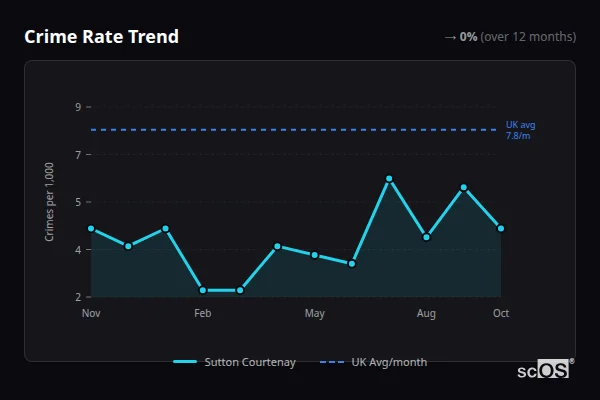Click the Nov data point on the chart

pyautogui.click(x=91, y=229)
